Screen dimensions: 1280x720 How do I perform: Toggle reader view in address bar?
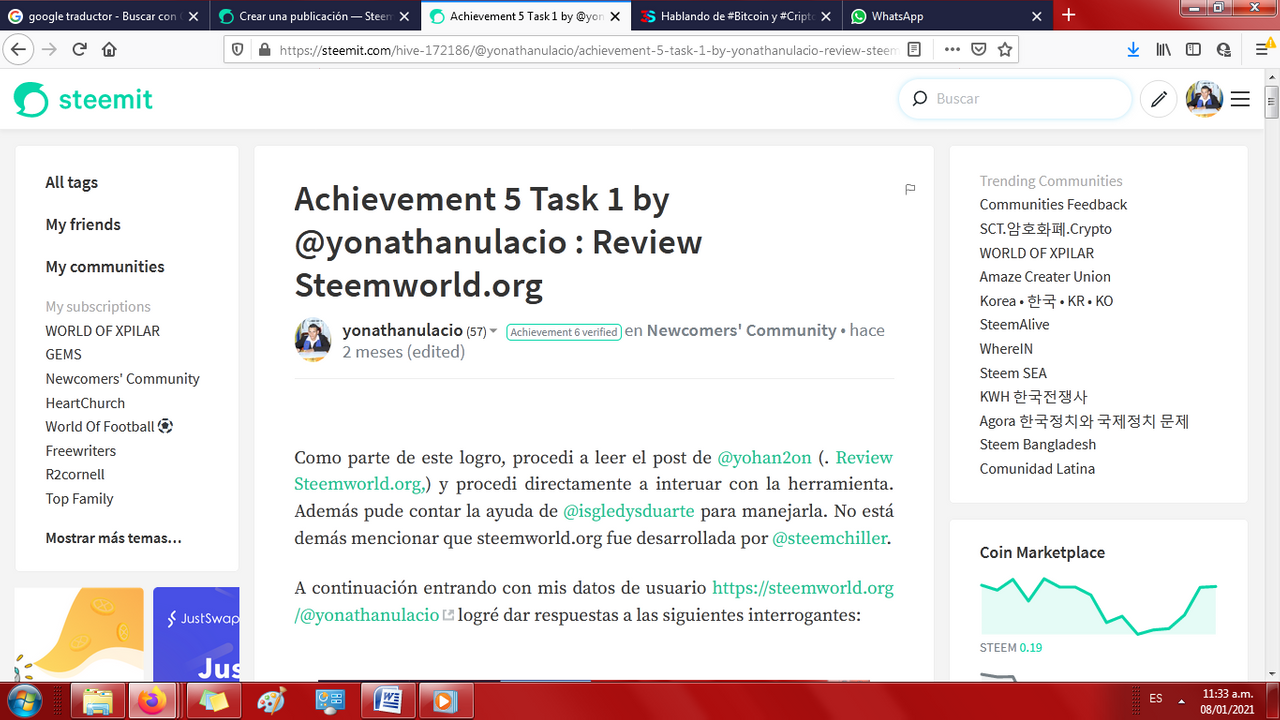point(914,49)
